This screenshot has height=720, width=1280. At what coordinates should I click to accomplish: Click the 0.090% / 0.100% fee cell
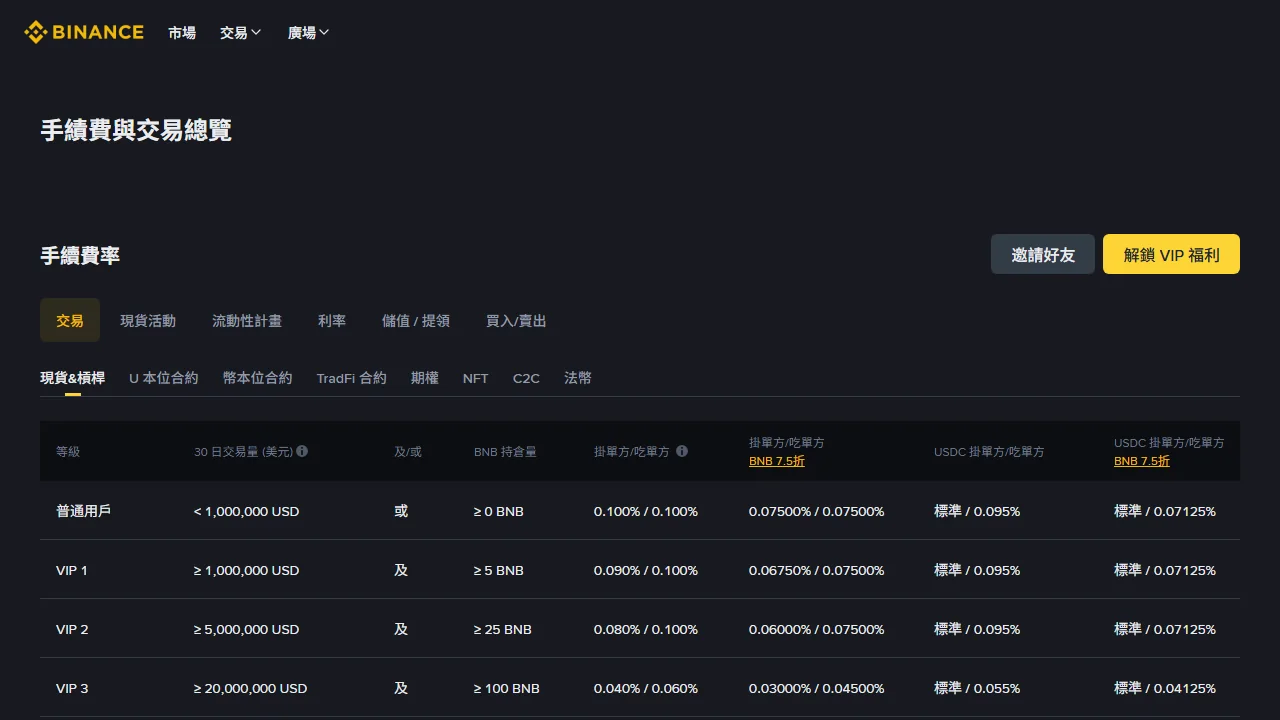(646, 570)
